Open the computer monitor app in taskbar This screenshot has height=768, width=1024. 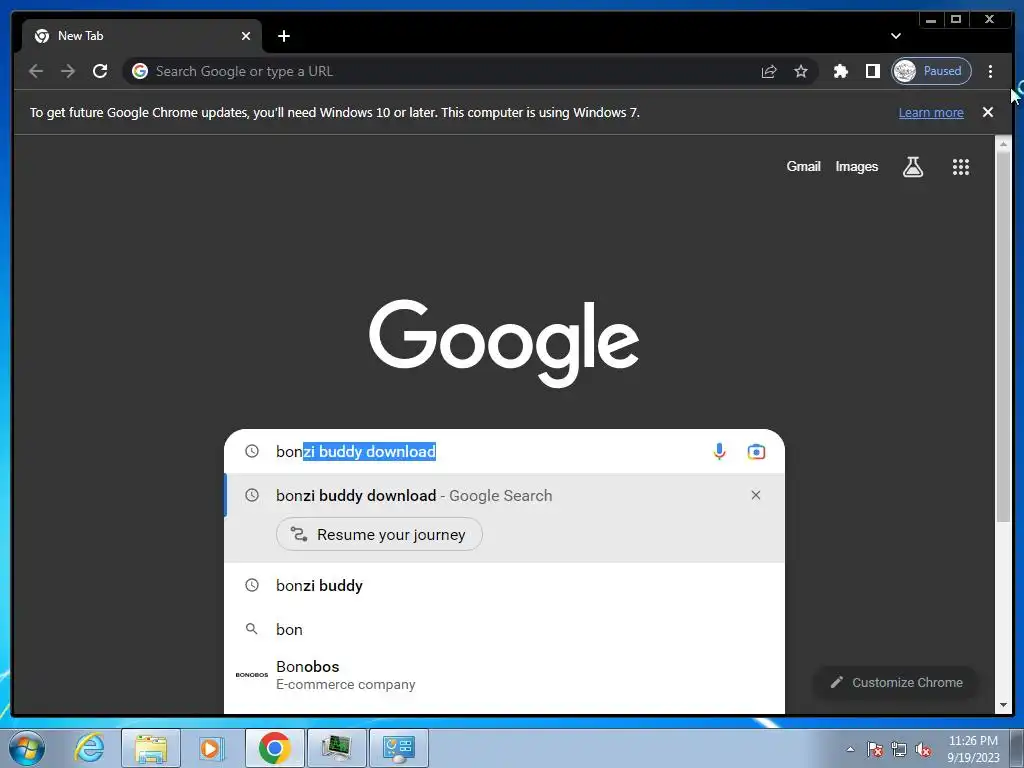336,748
